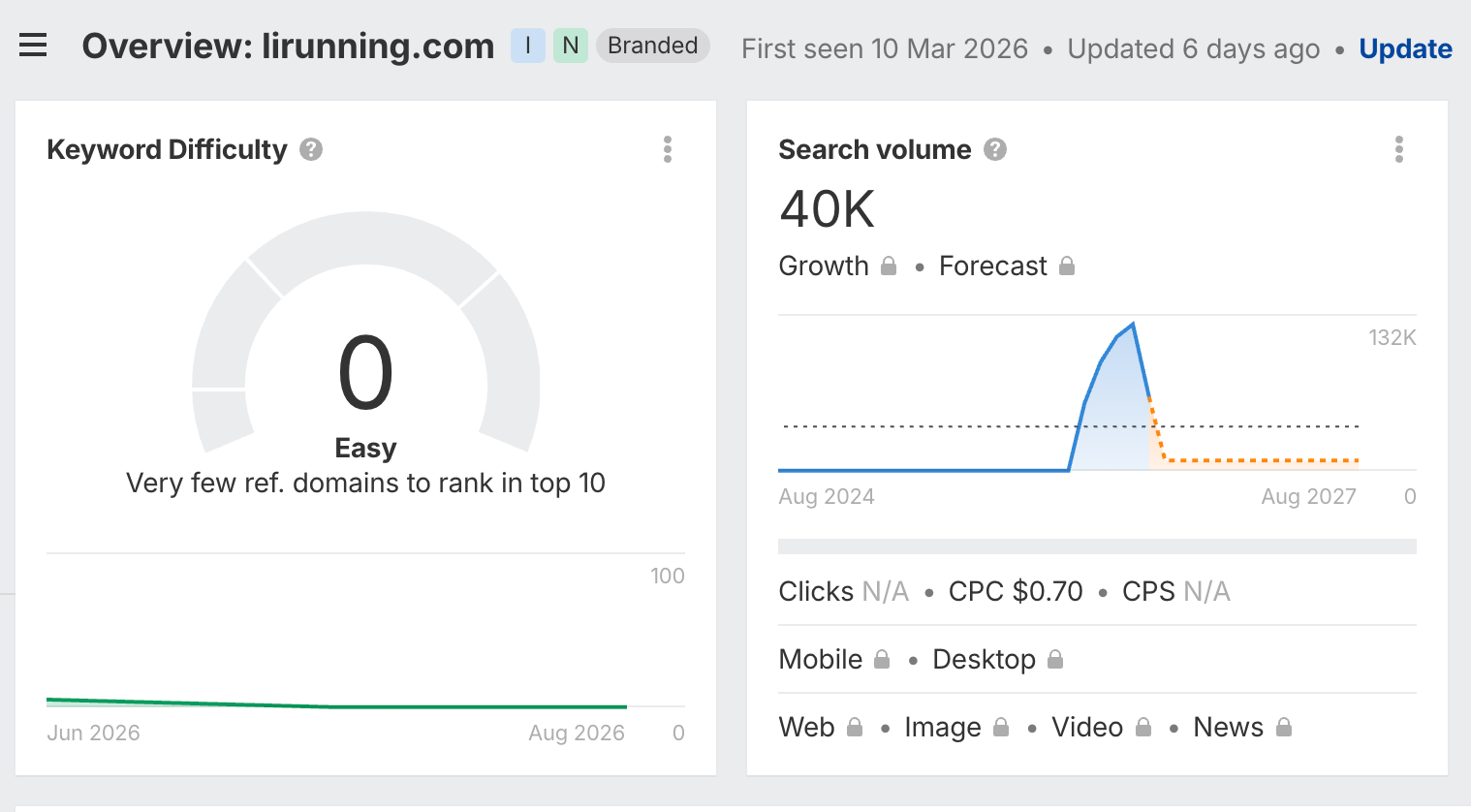Click the Update link
The height and width of the screenshot is (812, 1471).
pos(1405,48)
